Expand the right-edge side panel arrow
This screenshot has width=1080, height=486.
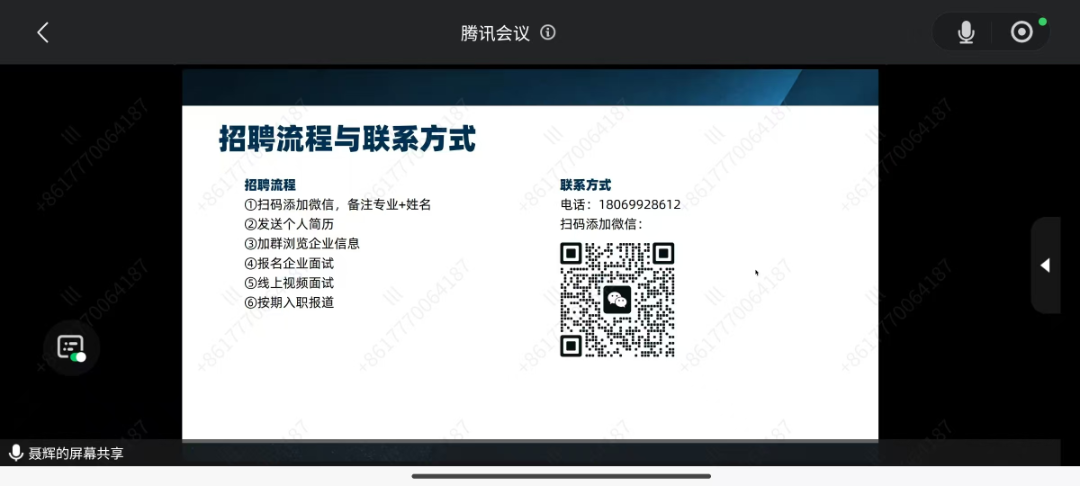1045,265
